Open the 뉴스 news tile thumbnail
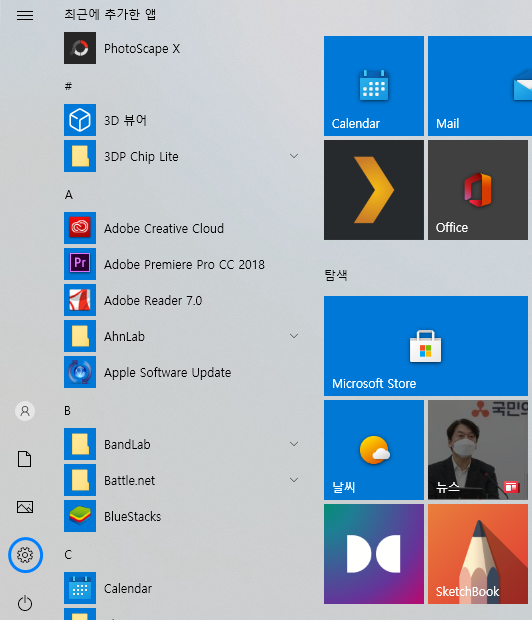Screen dimensions: 532x620 [478, 450]
